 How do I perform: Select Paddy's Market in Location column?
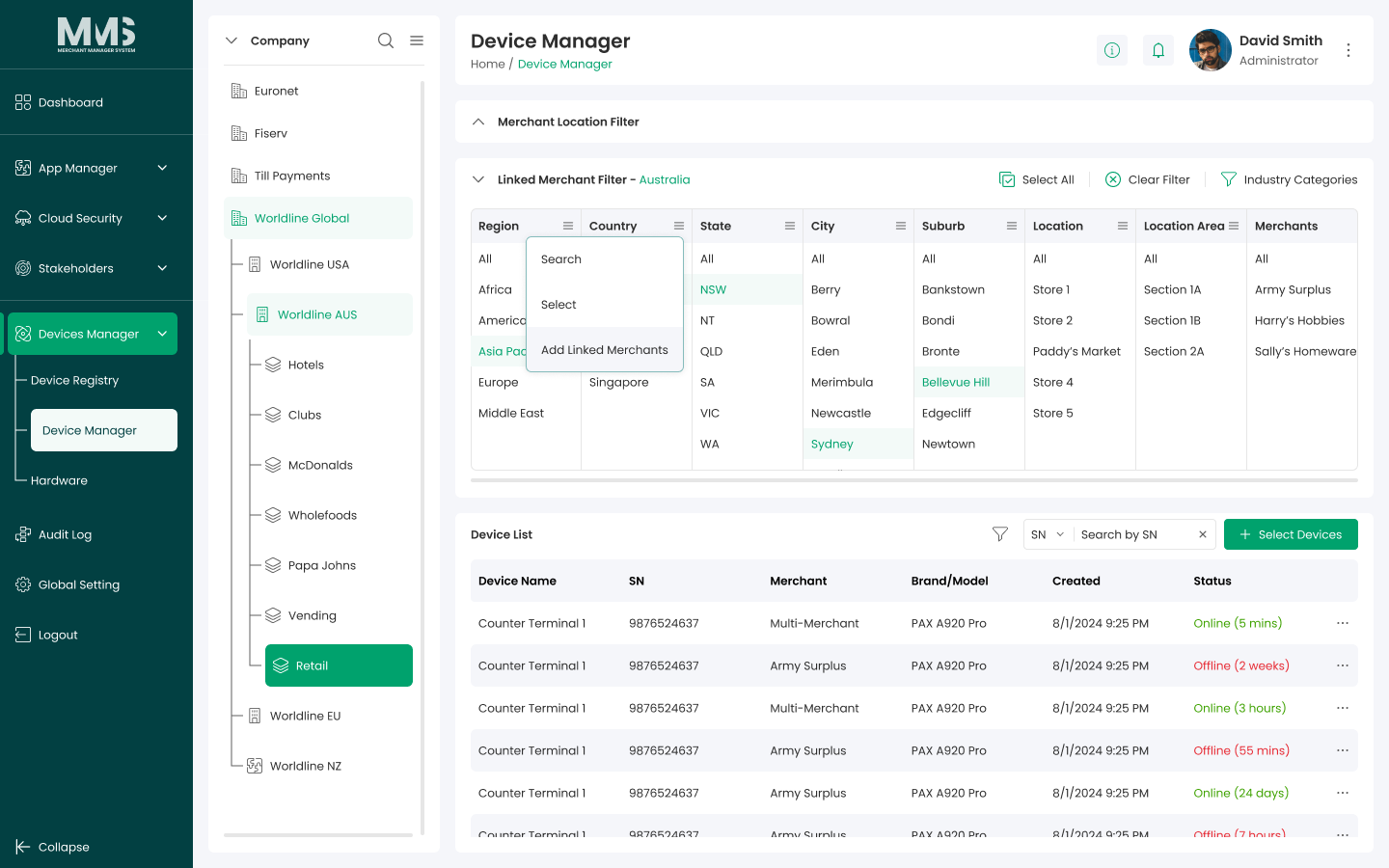point(1076,351)
